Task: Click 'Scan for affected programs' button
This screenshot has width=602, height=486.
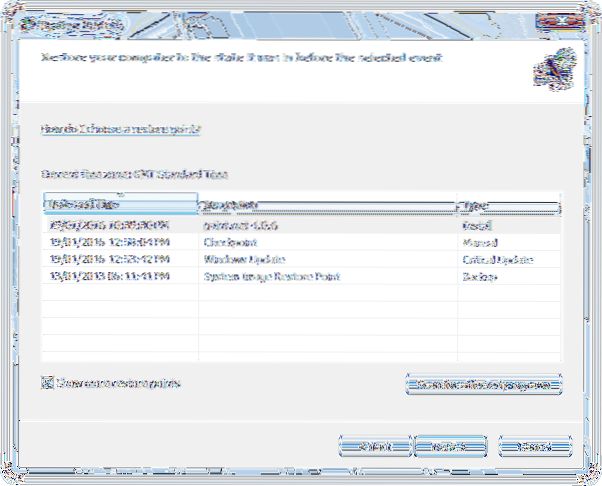Action: [484, 384]
